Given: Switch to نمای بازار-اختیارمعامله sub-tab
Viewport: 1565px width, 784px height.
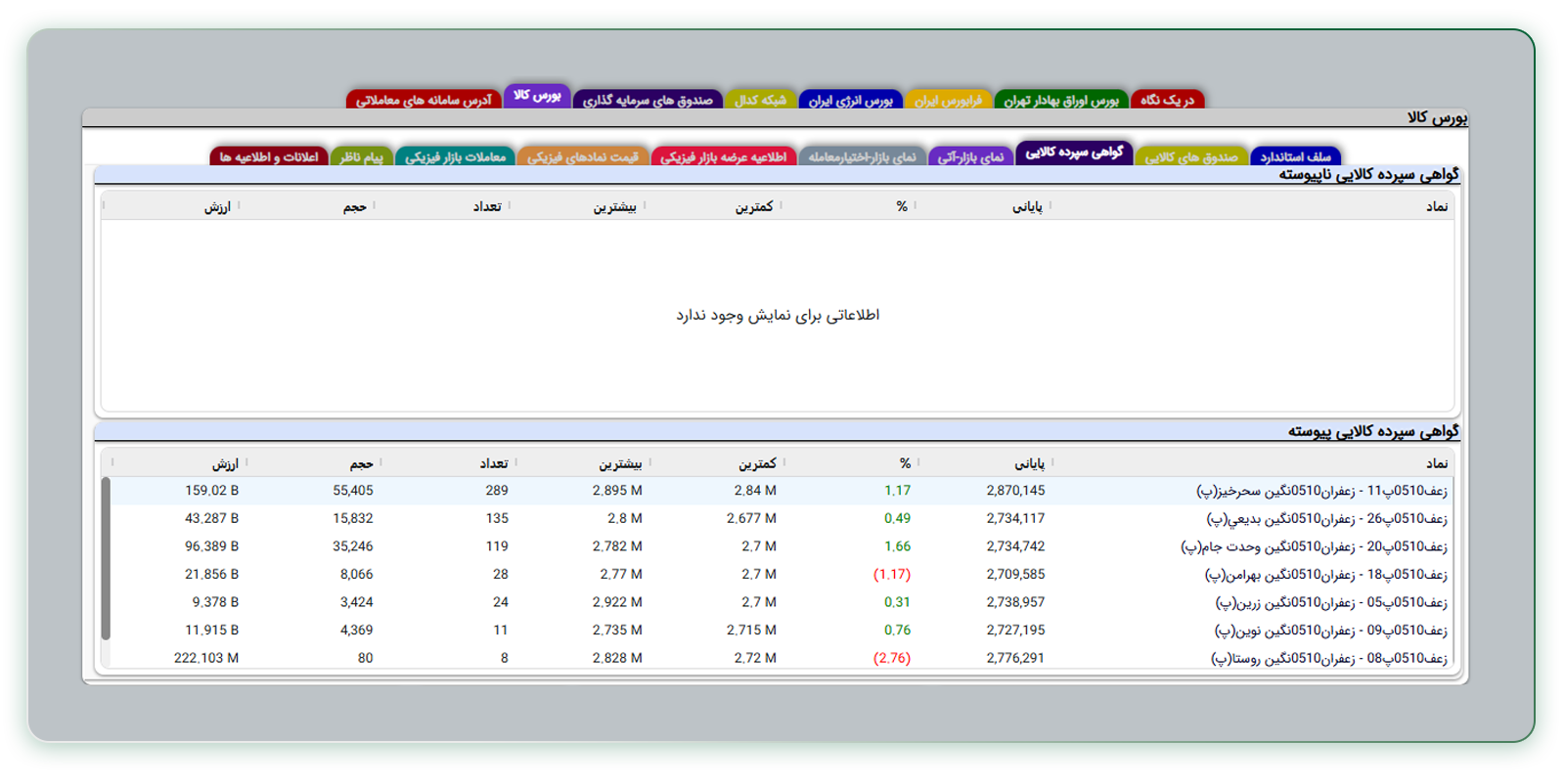Looking at the screenshot, I should coord(862,156).
